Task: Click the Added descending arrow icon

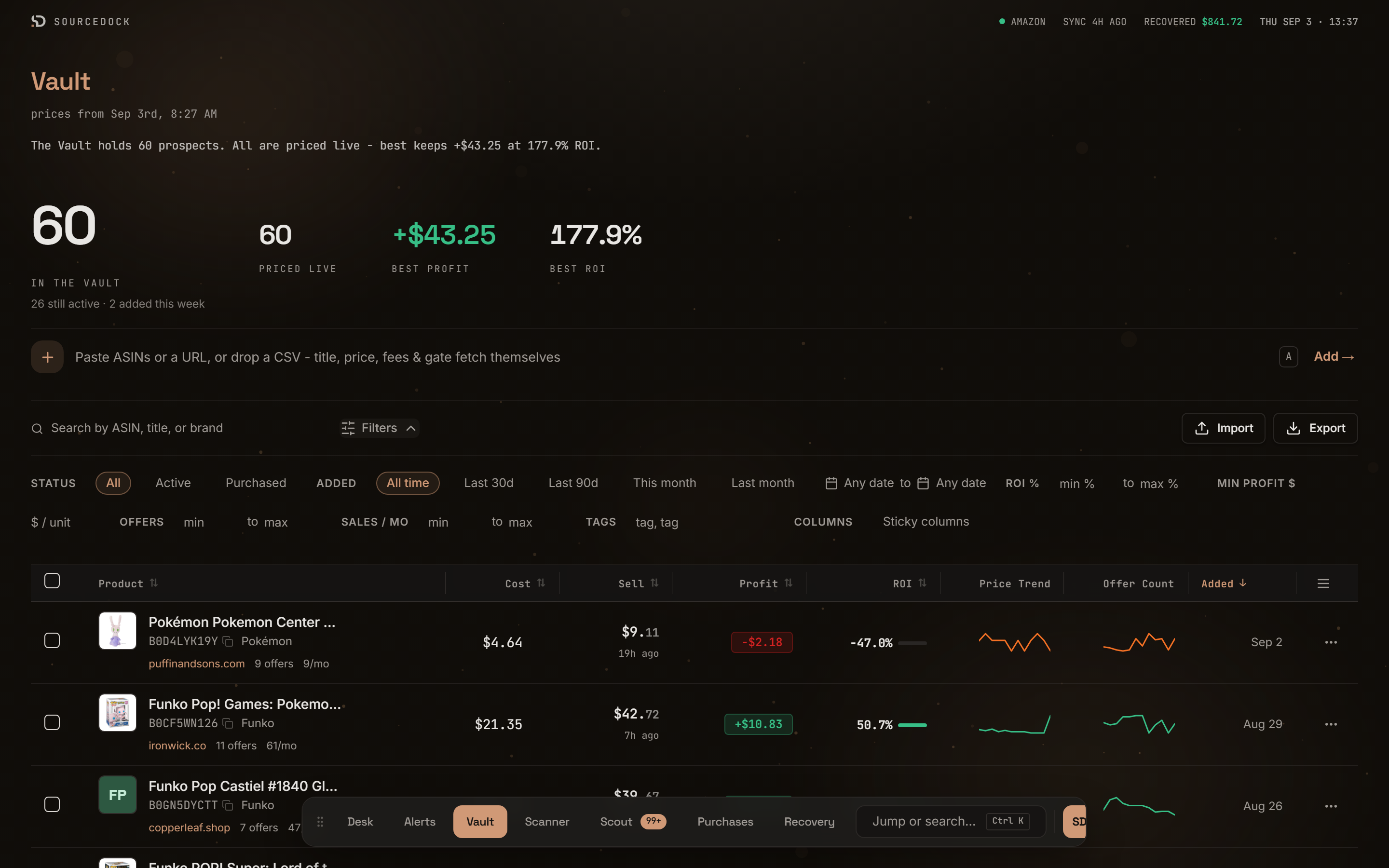Action: [x=1243, y=583]
